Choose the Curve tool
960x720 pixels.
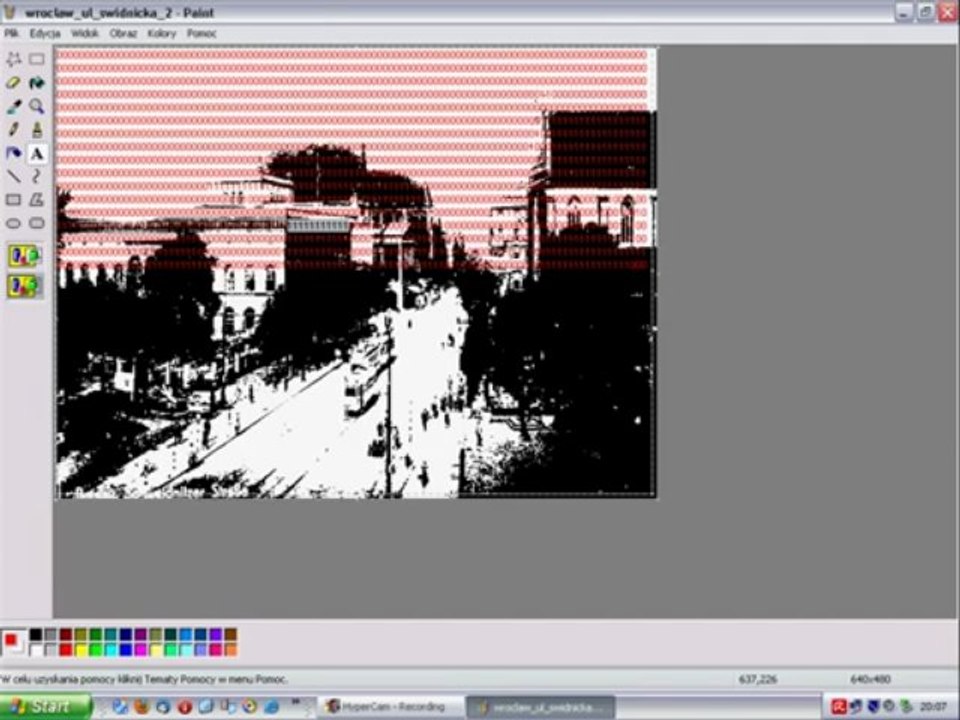point(37,176)
